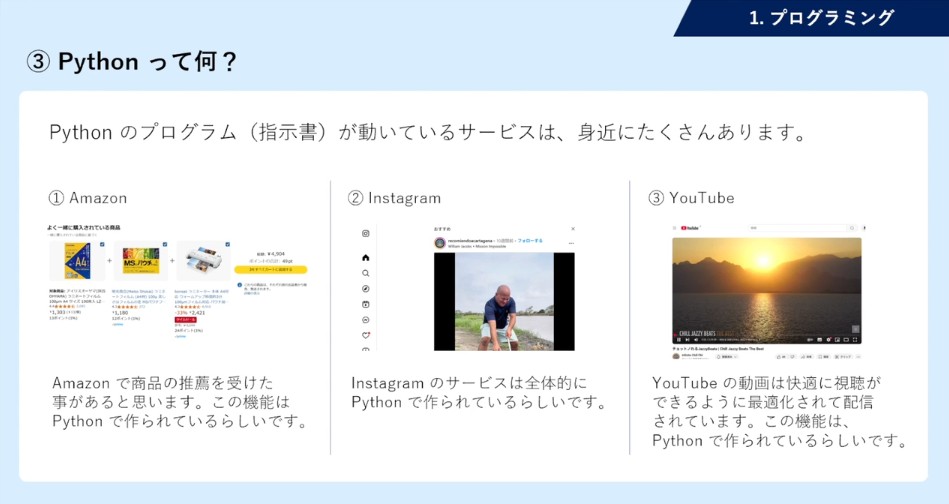949x504 pixels.
Task: Open the three-dot menu on Instagram post
Action: pyautogui.click(x=571, y=243)
